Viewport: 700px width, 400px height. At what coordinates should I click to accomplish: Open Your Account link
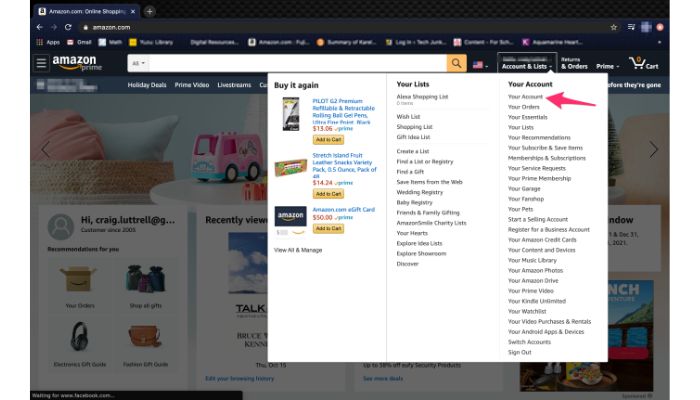click(x=525, y=96)
